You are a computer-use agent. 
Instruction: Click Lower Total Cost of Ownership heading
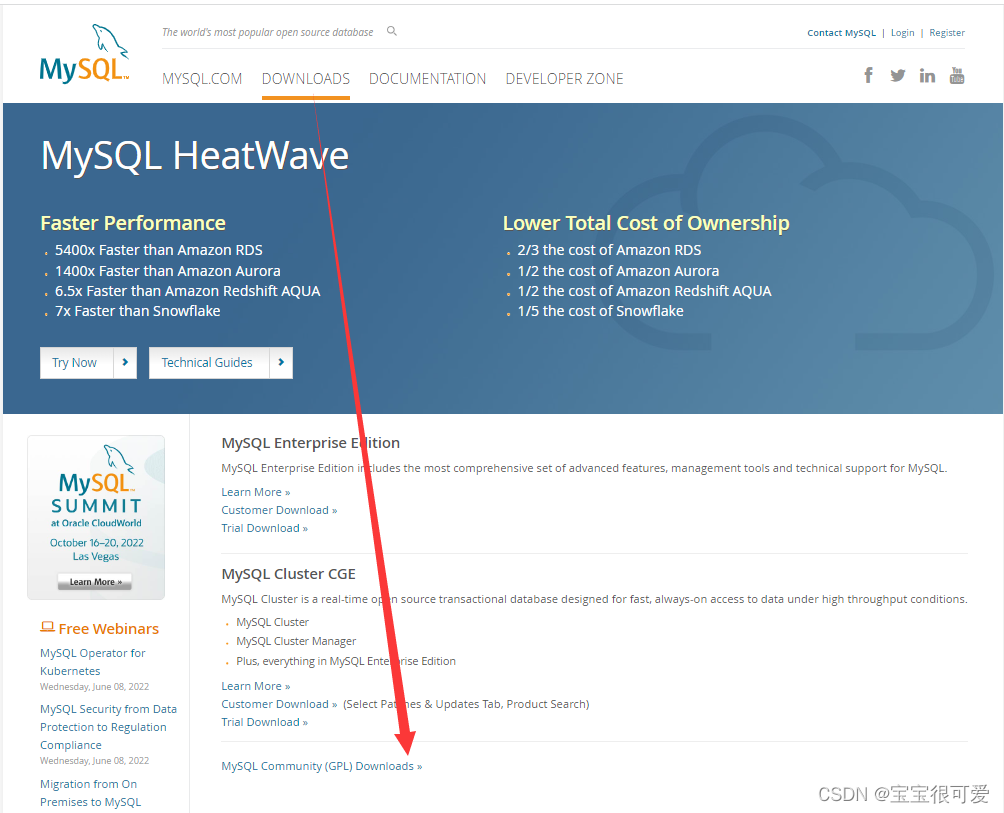coord(645,223)
